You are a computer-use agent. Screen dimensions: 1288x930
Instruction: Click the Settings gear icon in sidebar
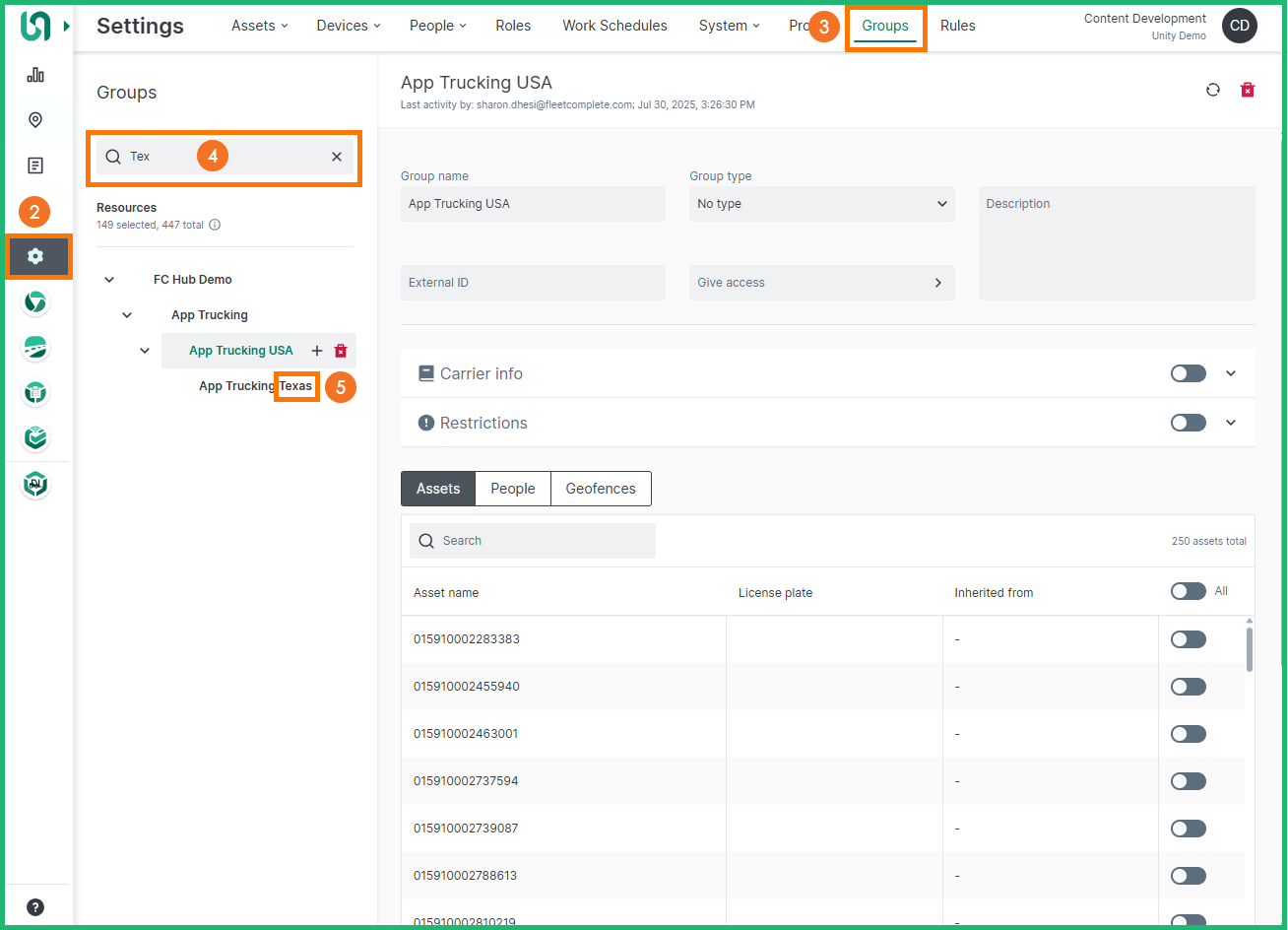[x=36, y=256]
